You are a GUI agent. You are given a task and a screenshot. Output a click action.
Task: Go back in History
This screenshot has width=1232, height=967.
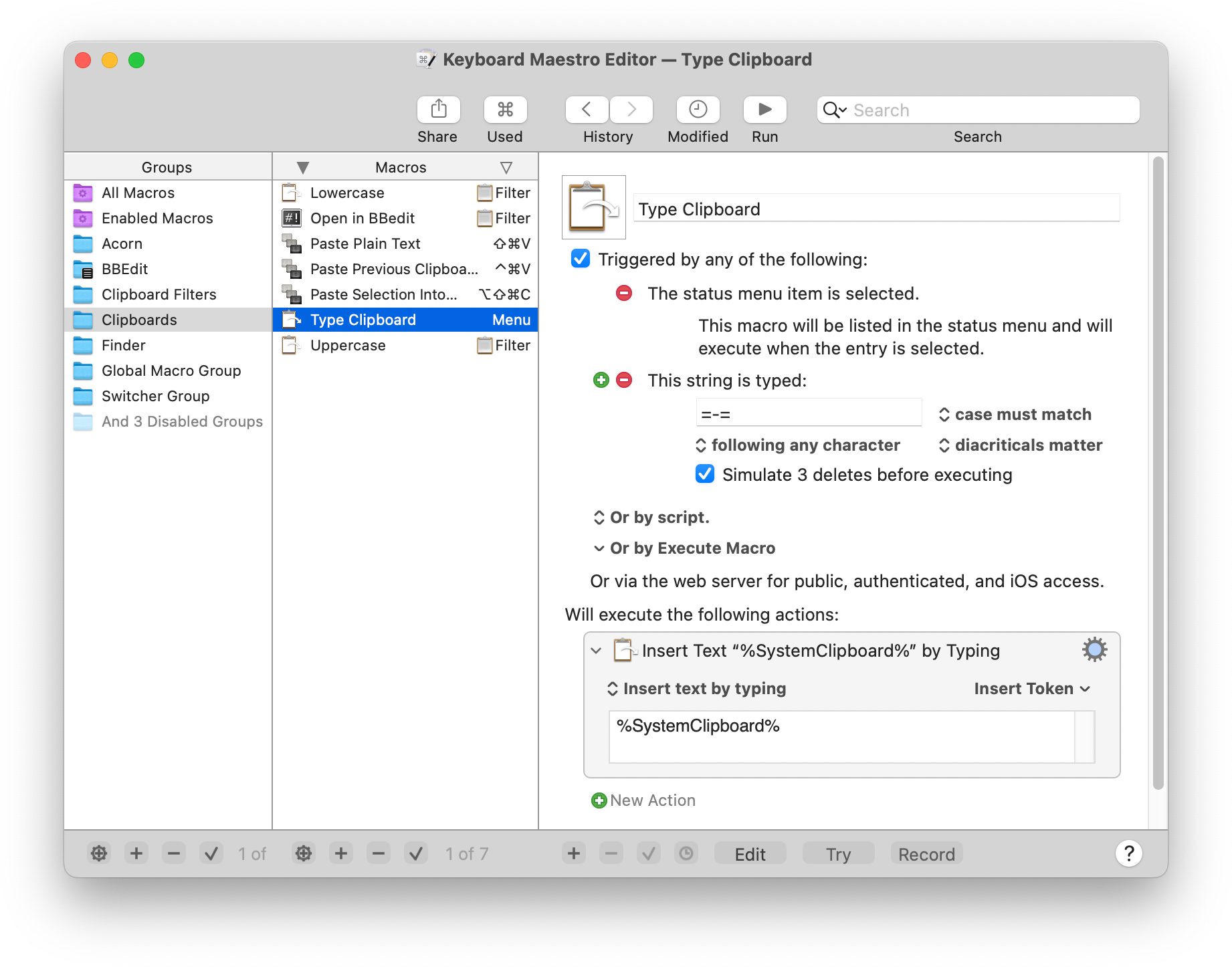587,110
